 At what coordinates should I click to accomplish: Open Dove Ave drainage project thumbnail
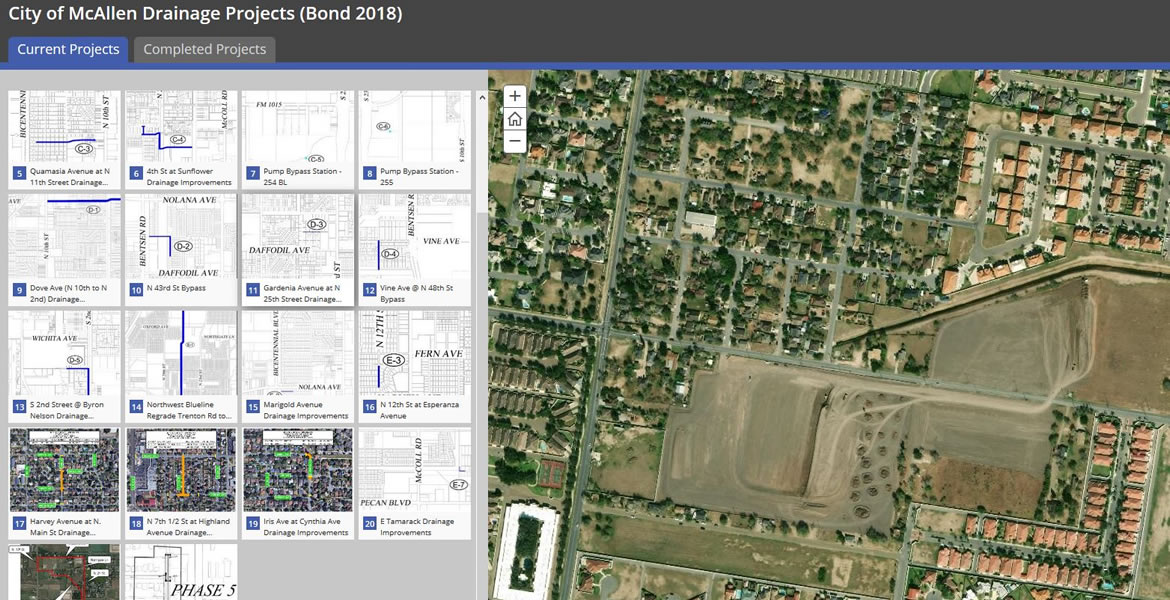(x=65, y=237)
